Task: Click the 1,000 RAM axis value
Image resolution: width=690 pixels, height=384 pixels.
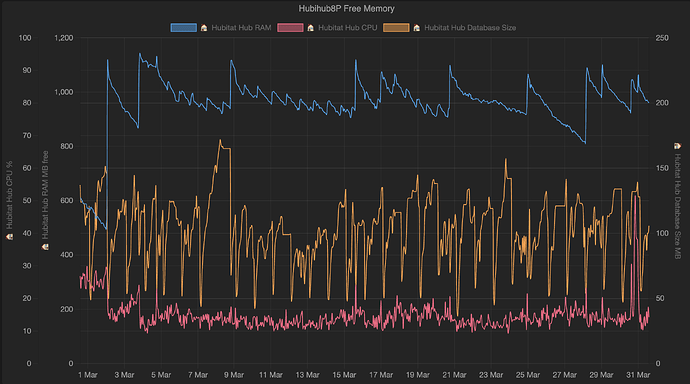Action: pos(64,92)
